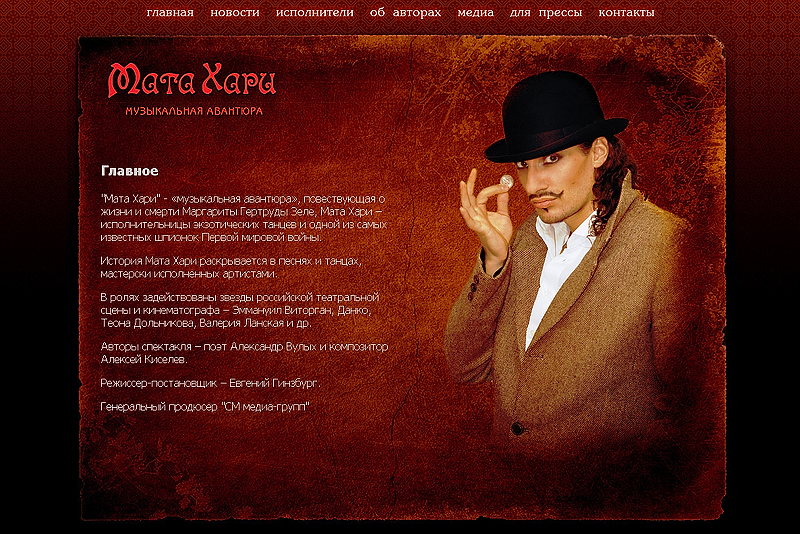Click the Мата Хари logo

[x=192, y=80]
